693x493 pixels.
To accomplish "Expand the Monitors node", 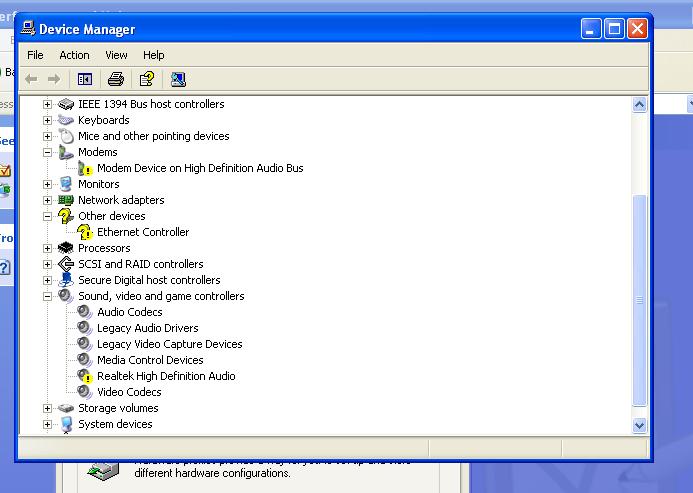I will click(47, 184).
